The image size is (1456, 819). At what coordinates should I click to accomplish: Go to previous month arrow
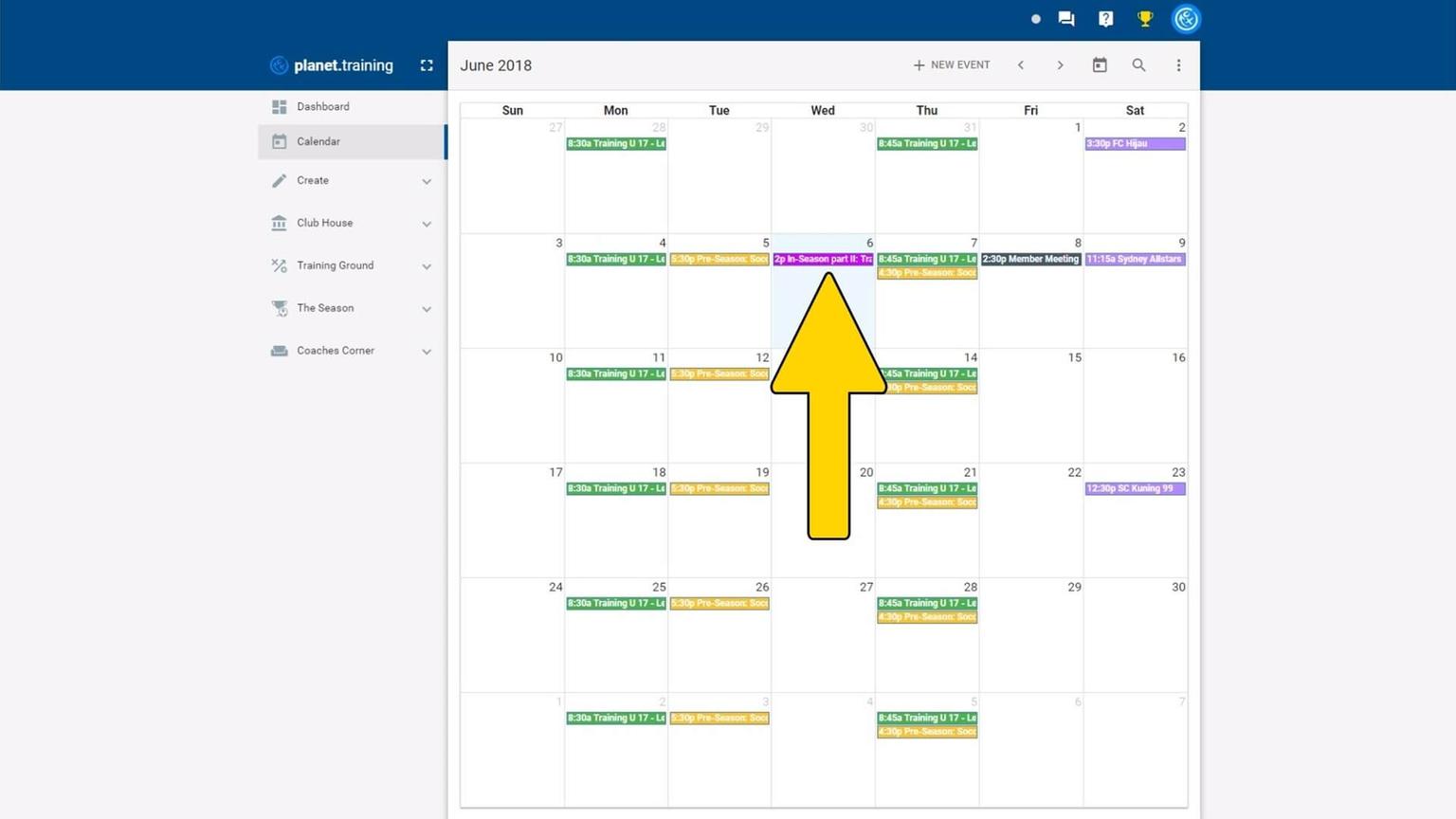1021,65
